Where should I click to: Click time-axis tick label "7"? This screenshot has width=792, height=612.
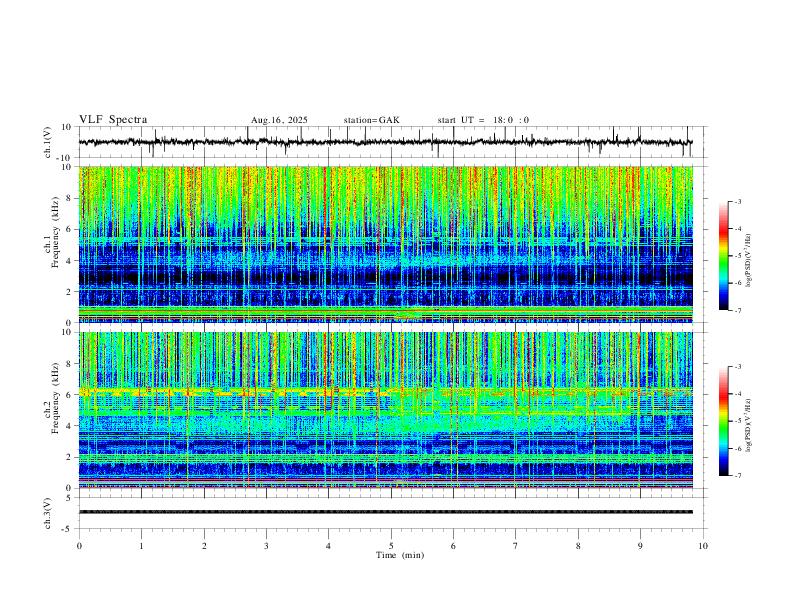click(516, 546)
